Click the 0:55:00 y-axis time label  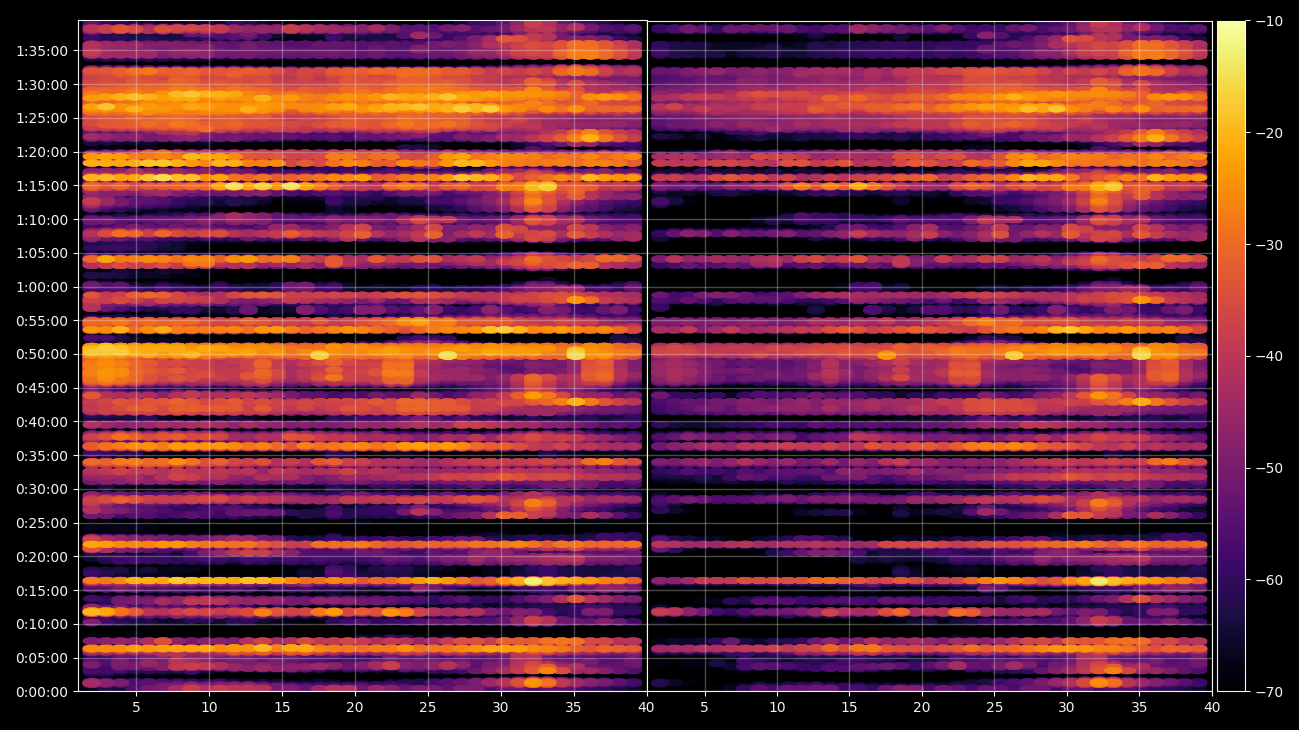click(42, 321)
